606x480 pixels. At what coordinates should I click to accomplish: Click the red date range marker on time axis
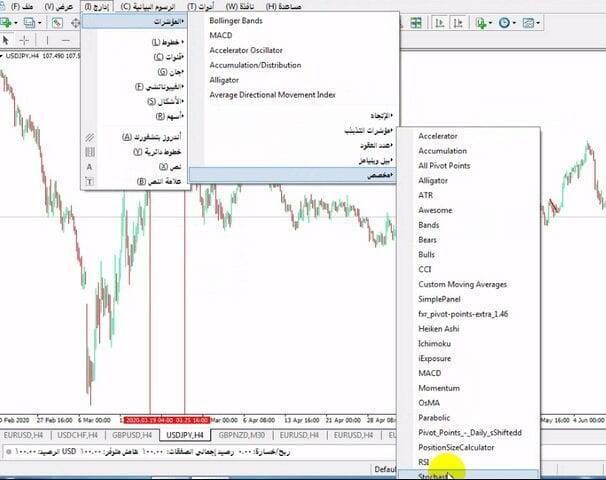167,420
